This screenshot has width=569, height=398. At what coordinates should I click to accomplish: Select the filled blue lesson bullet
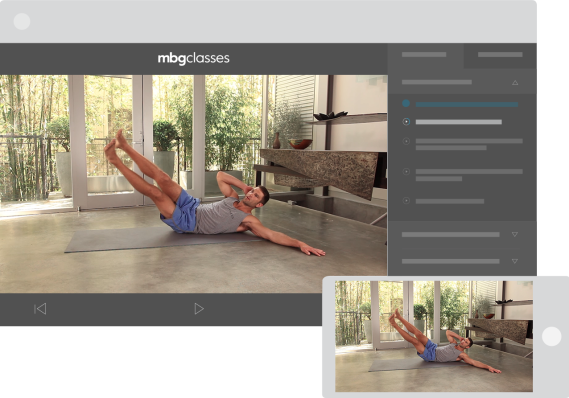point(406,104)
